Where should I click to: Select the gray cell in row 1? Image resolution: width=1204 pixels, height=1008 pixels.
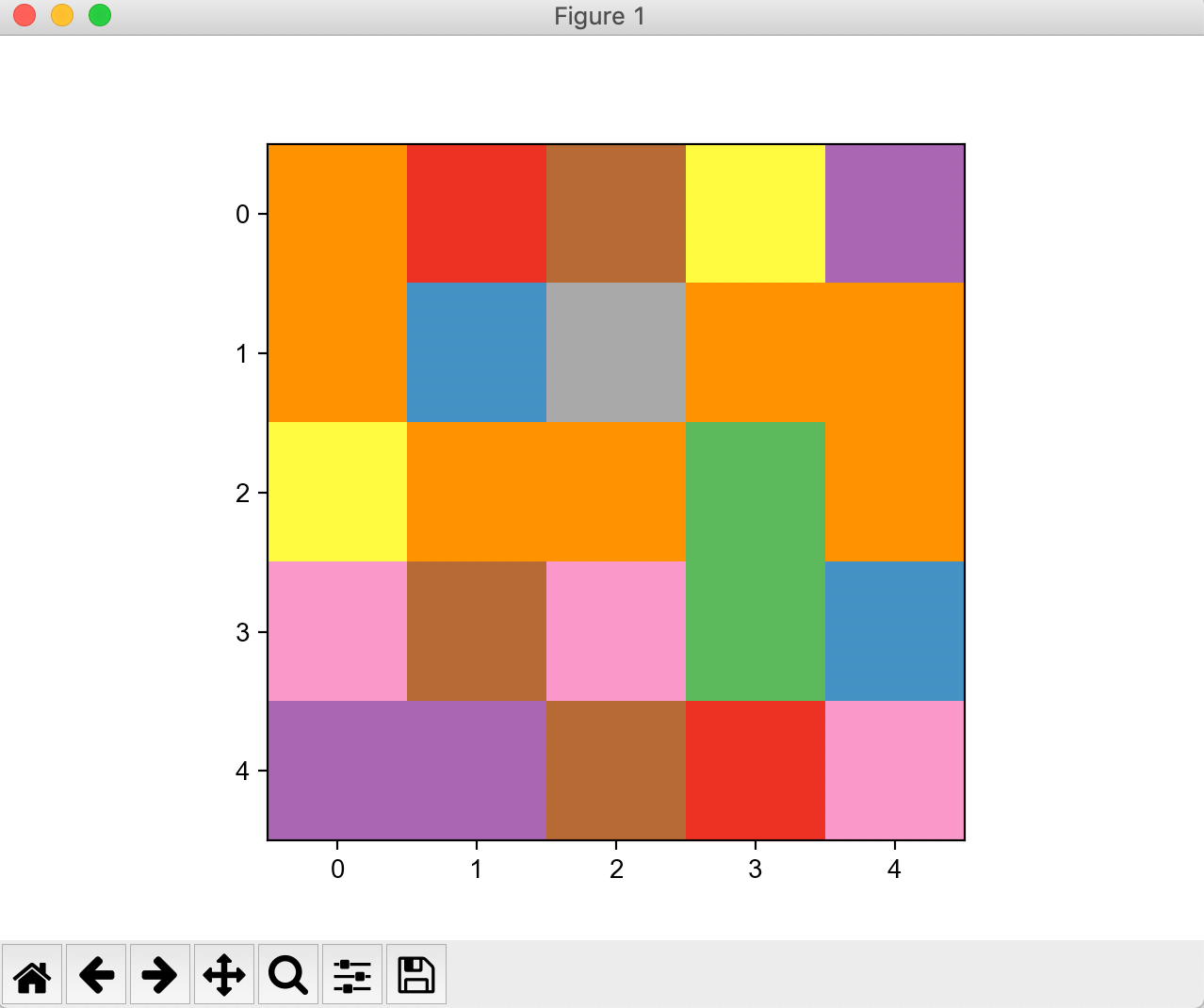tap(616, 353)
